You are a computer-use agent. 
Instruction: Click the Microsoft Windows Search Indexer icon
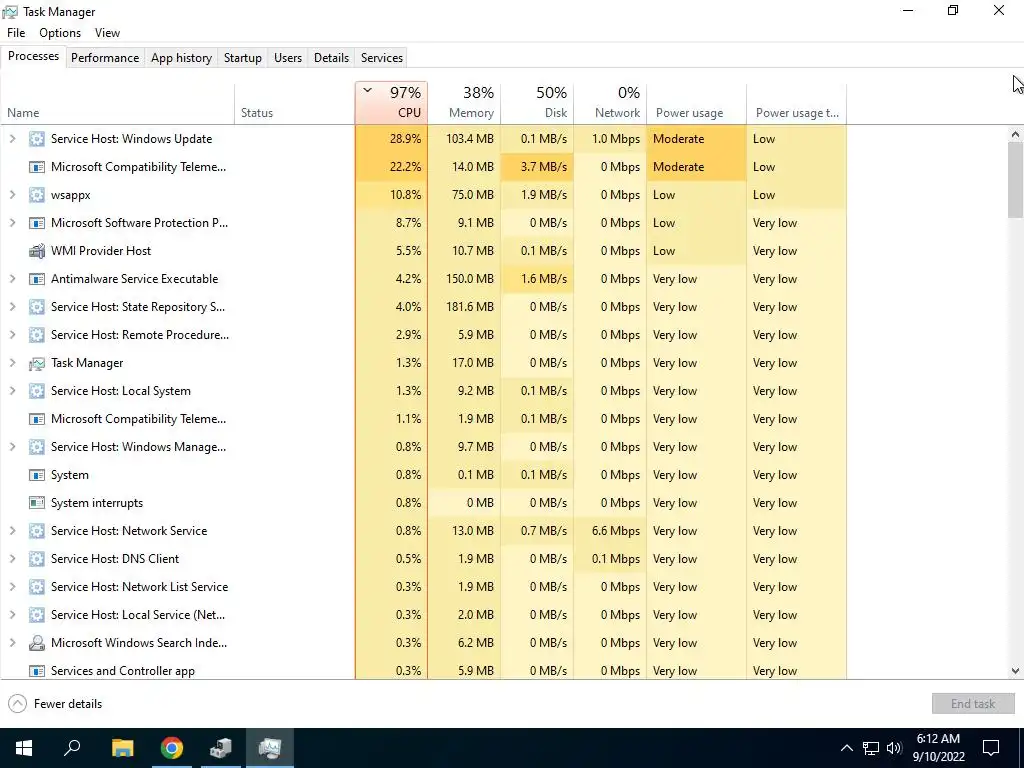point(37,643)
